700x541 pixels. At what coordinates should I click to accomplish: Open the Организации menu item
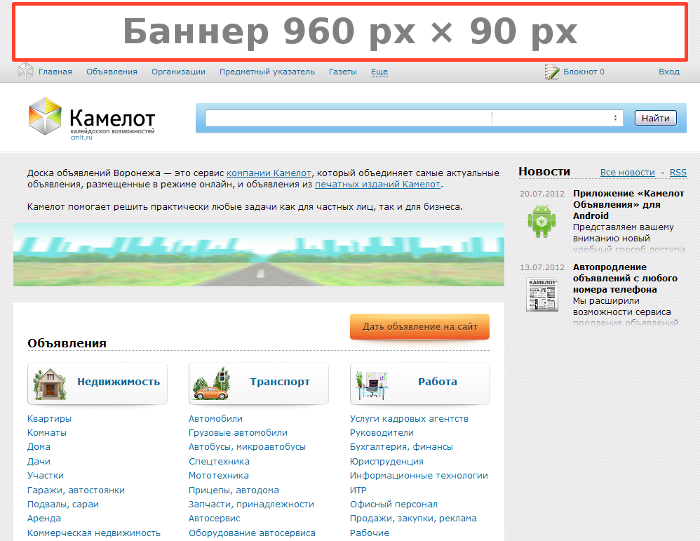178,72
